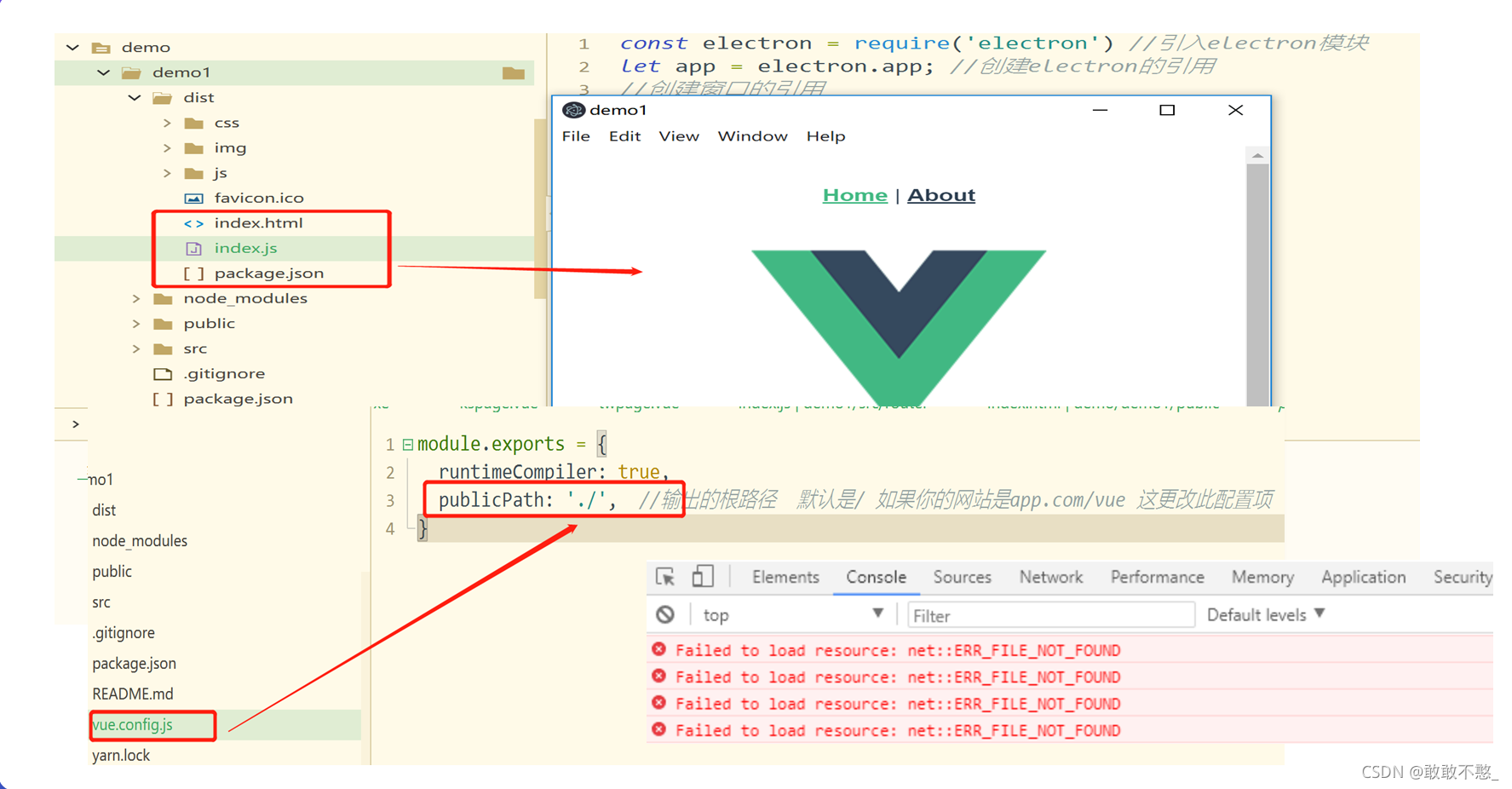The image size is (1512, 789).
Task: Click the index.html code file icon
Action: [194, 223]
